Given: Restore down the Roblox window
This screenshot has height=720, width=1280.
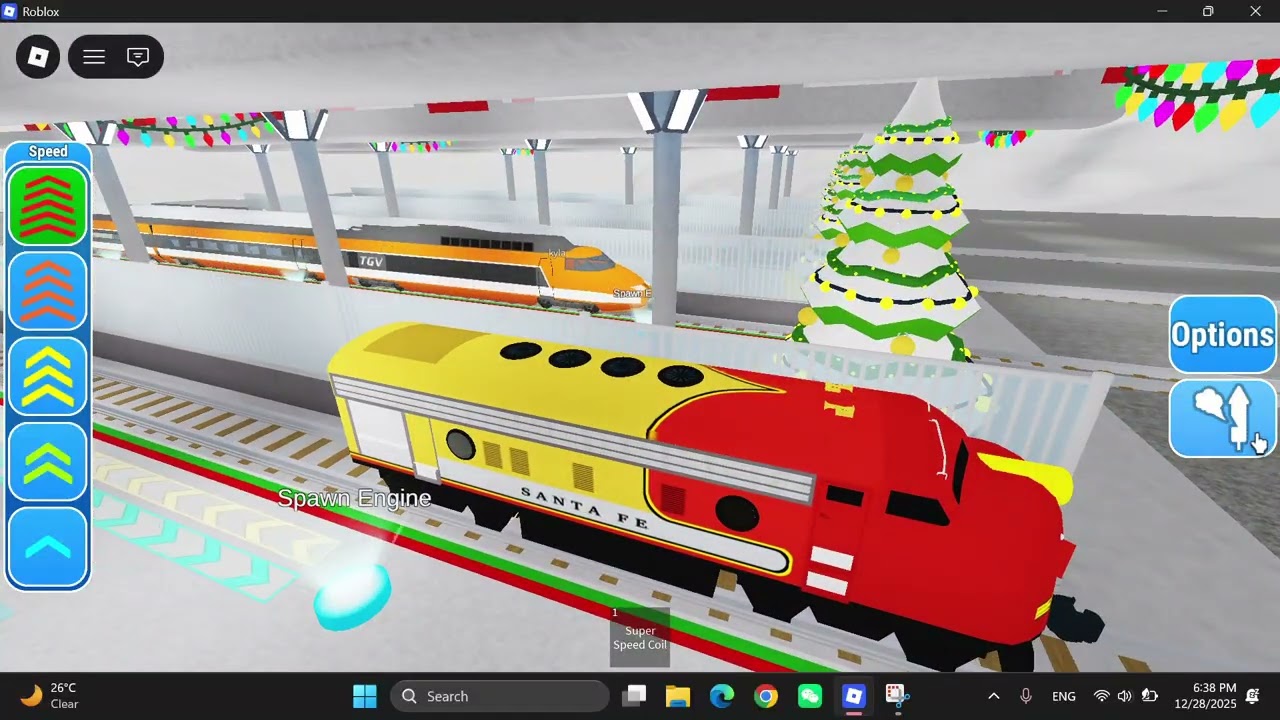Looking at the screenshot, I should pyautogui.click(x=1208, y=11).
